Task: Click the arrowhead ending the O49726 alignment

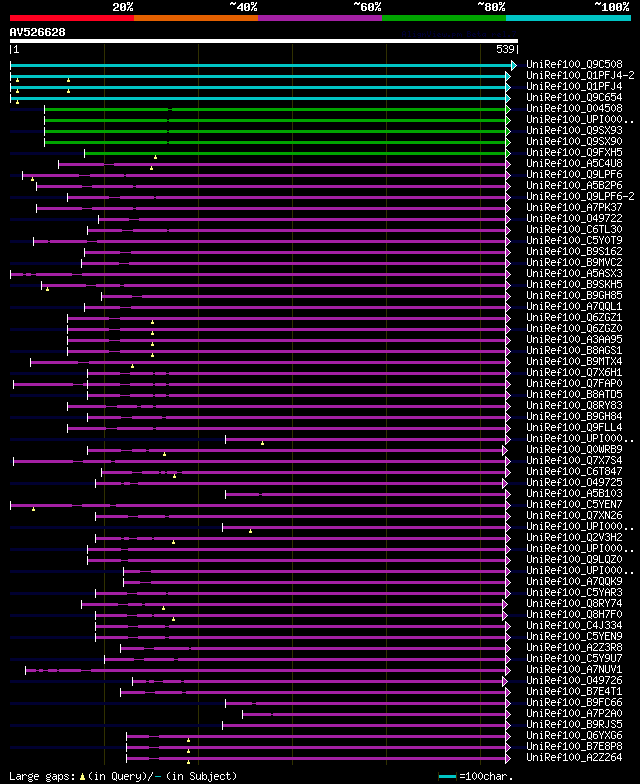Action: pos(505,682)
